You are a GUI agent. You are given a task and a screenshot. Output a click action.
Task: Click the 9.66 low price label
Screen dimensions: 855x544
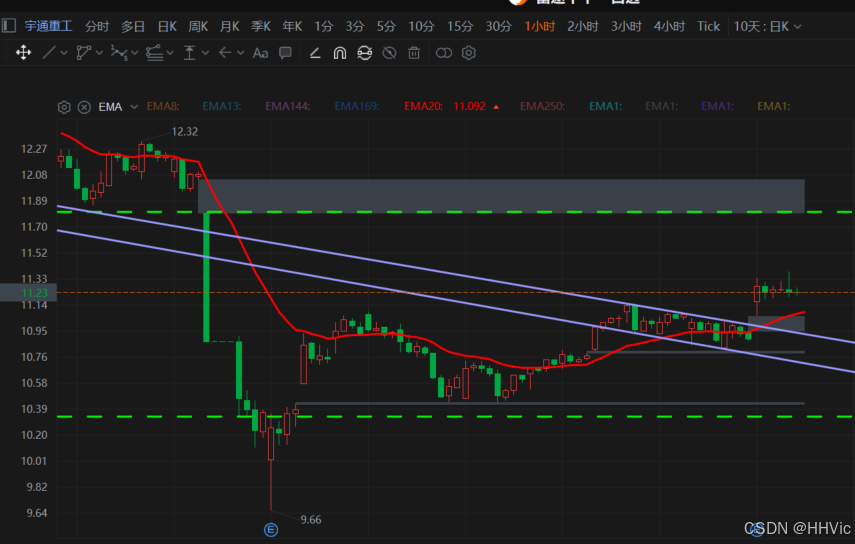[x=311, y=519]
